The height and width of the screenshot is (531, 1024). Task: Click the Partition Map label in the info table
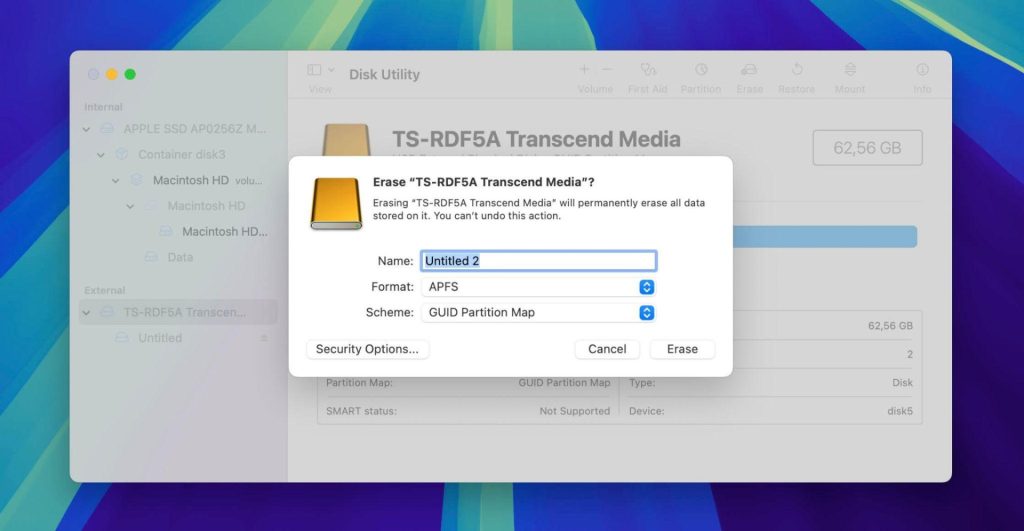click(x=359, y=383)
